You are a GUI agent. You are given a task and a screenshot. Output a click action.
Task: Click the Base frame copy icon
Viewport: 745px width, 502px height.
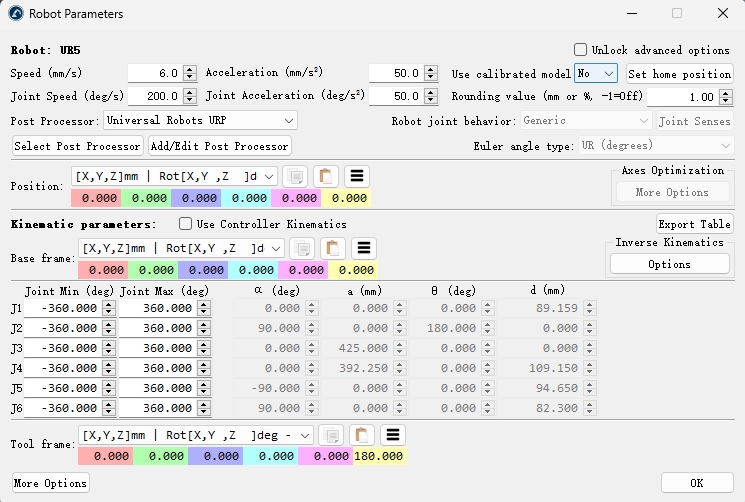302,247
